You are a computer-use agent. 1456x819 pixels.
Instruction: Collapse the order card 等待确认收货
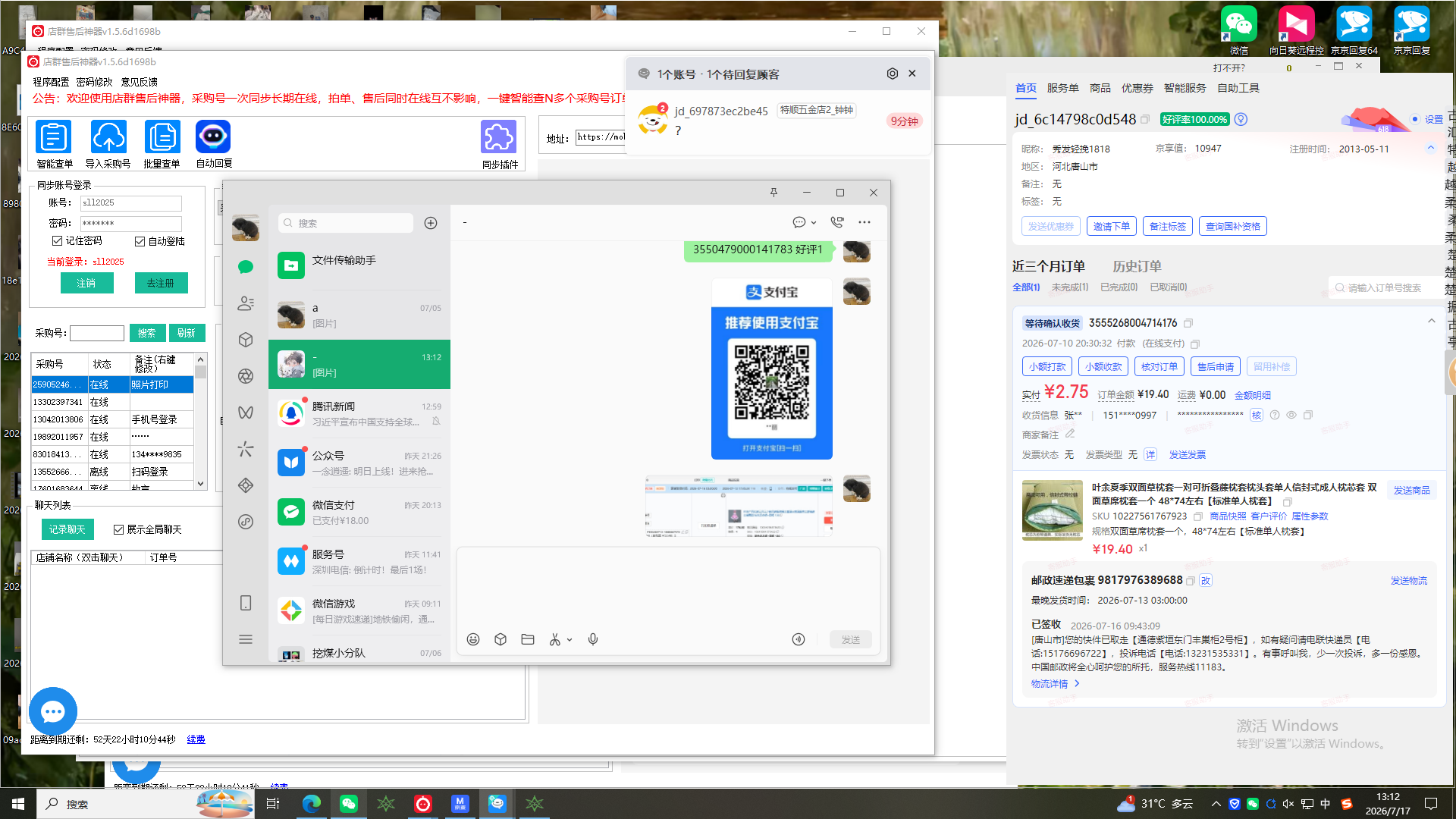[1432, 321]
